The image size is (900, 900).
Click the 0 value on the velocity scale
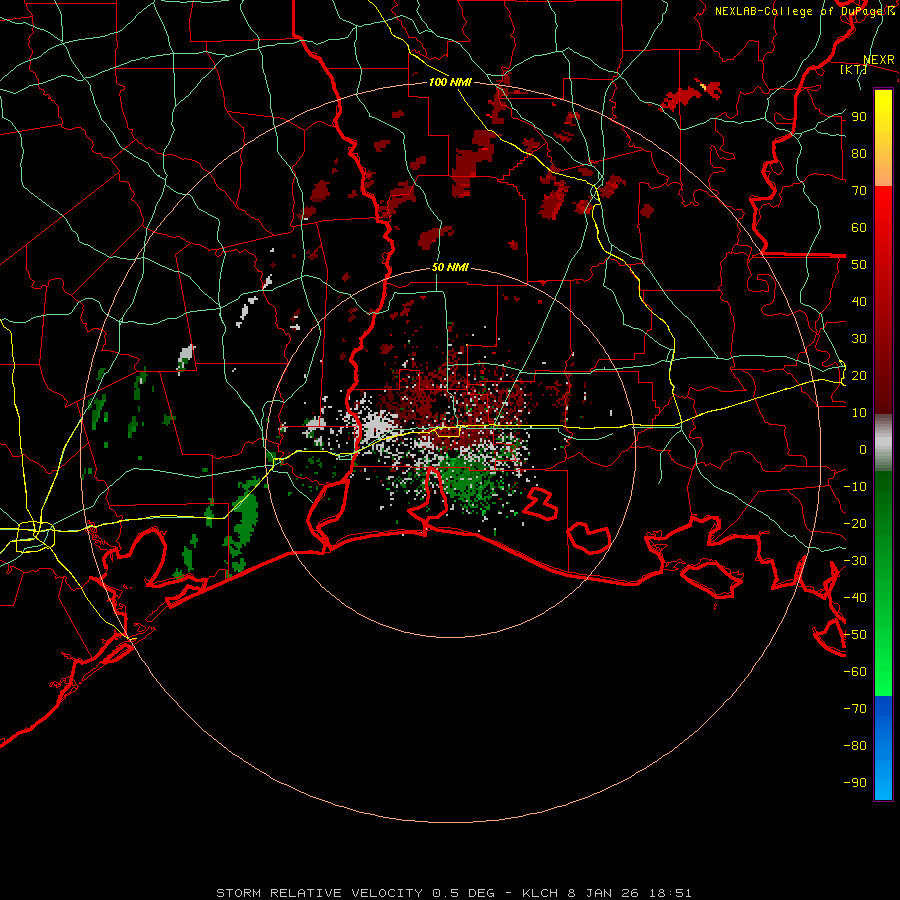coord(863,449)
